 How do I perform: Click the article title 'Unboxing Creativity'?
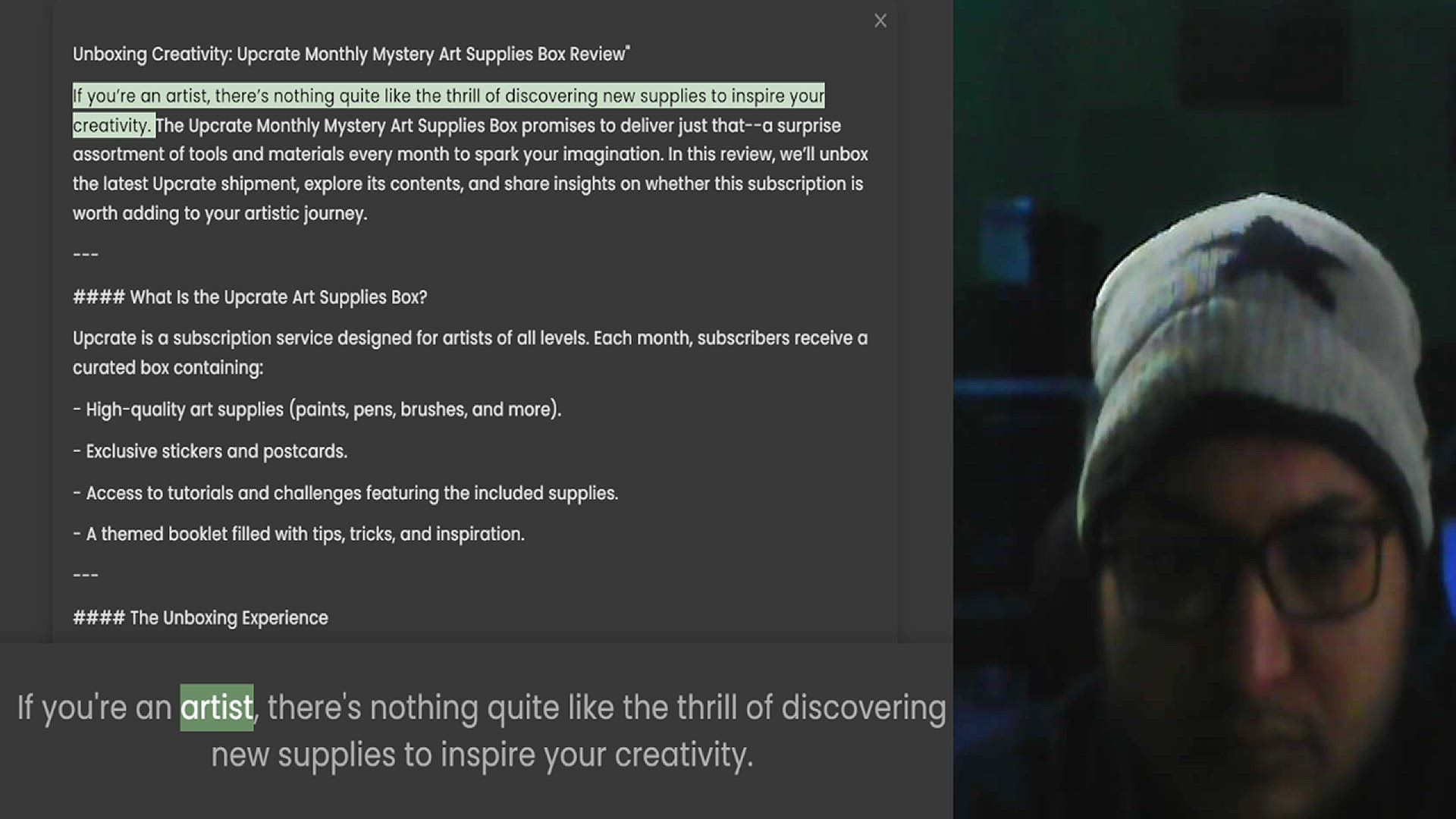[x=350, y=55]
